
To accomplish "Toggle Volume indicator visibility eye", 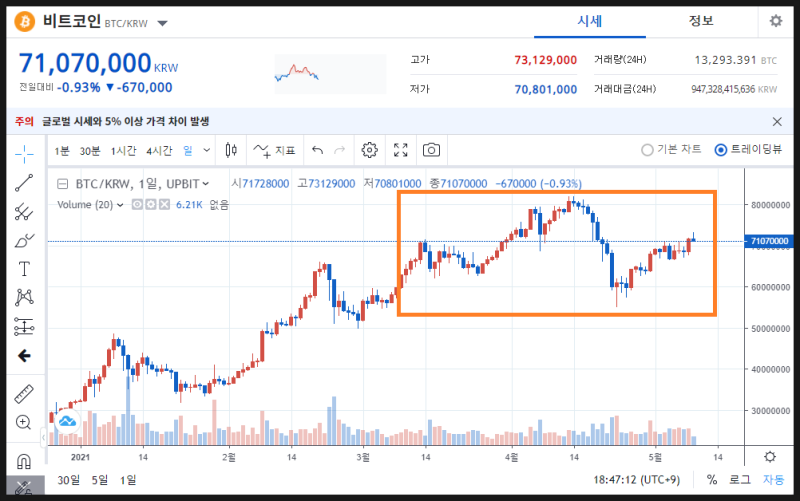I will [137, 205].
